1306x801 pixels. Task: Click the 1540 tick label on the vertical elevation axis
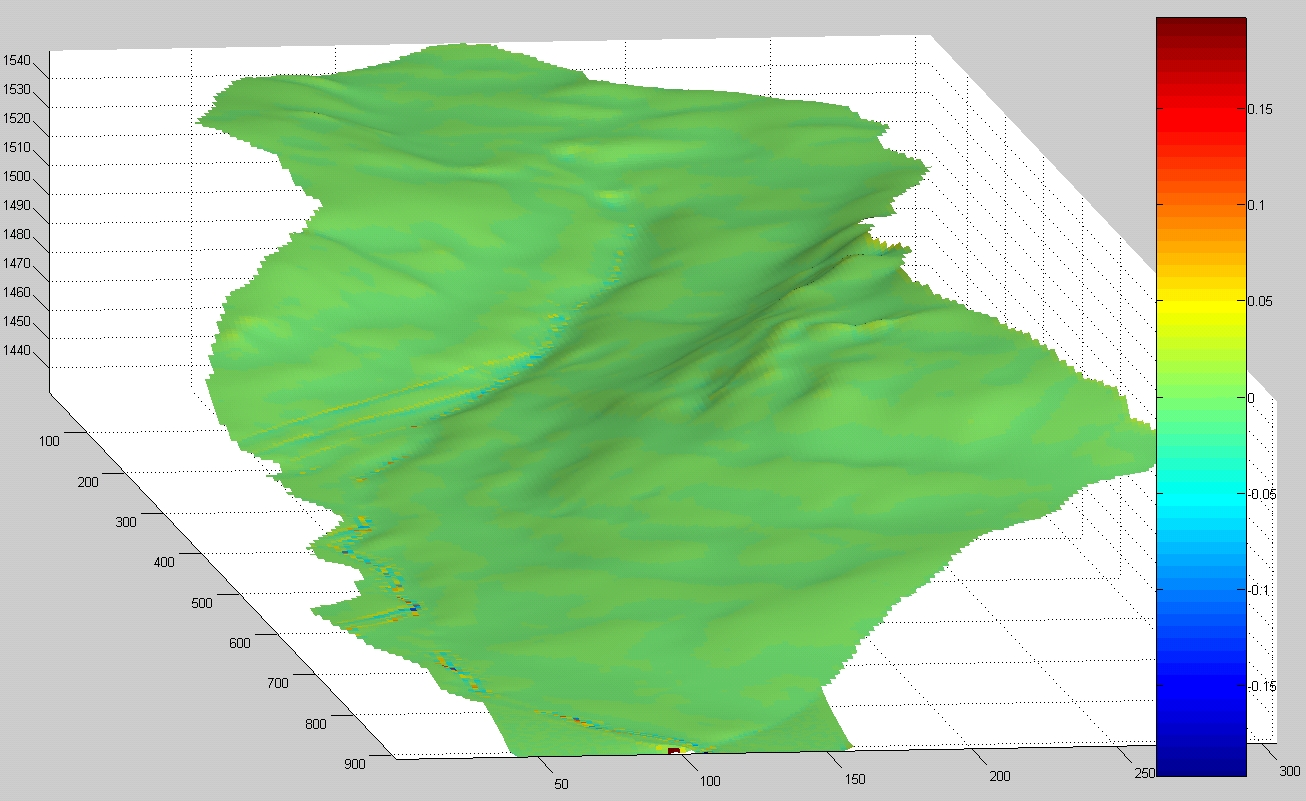click(x=16, y=60)
